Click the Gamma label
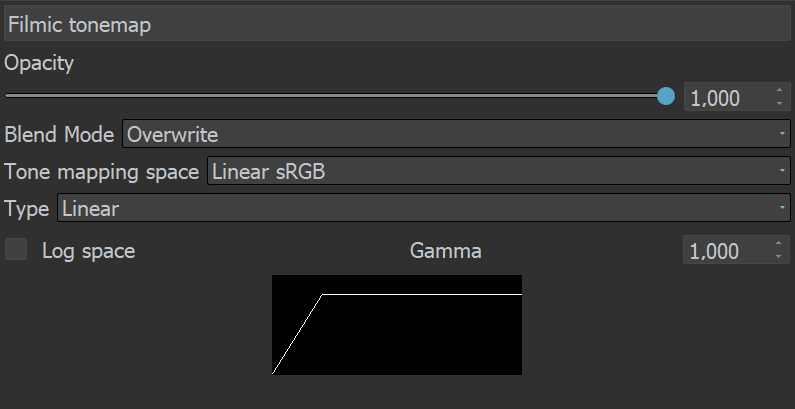Screen dimensions: 795x409 (446, 251)
